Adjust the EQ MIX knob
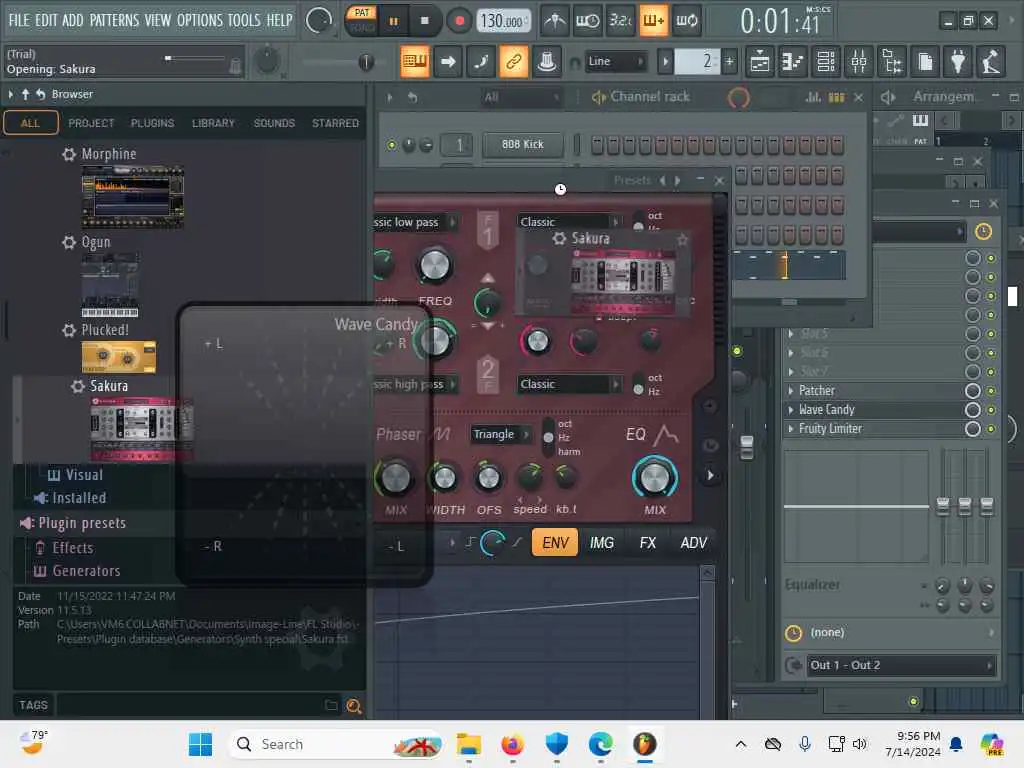The height and width of the screenshot is (768, 1024). (654, 478)
